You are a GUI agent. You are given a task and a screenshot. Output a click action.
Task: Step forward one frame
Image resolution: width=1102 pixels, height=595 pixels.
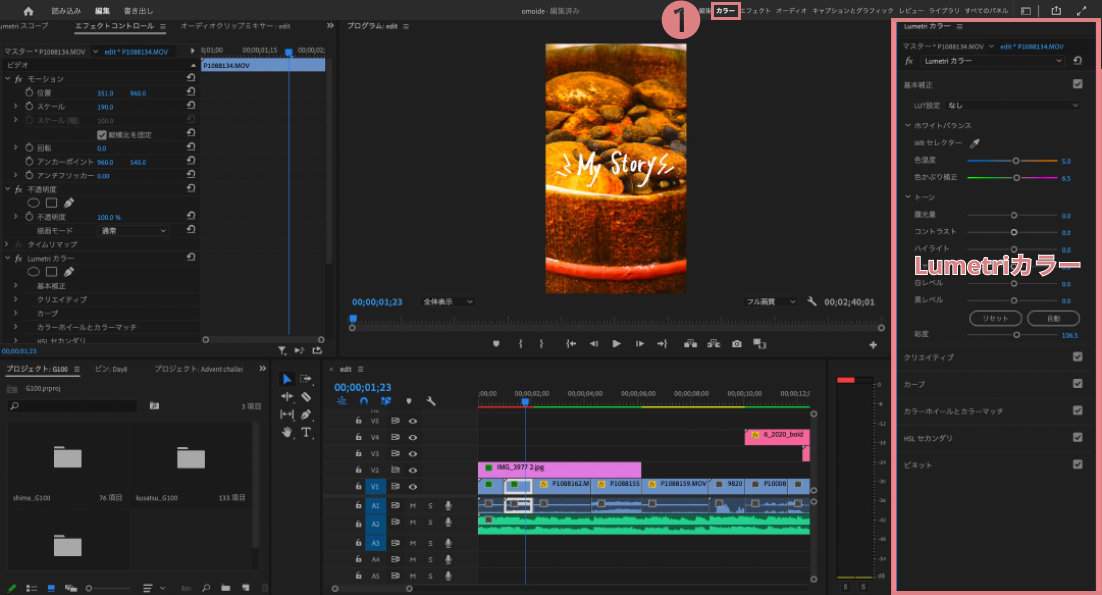pos(640,344)
